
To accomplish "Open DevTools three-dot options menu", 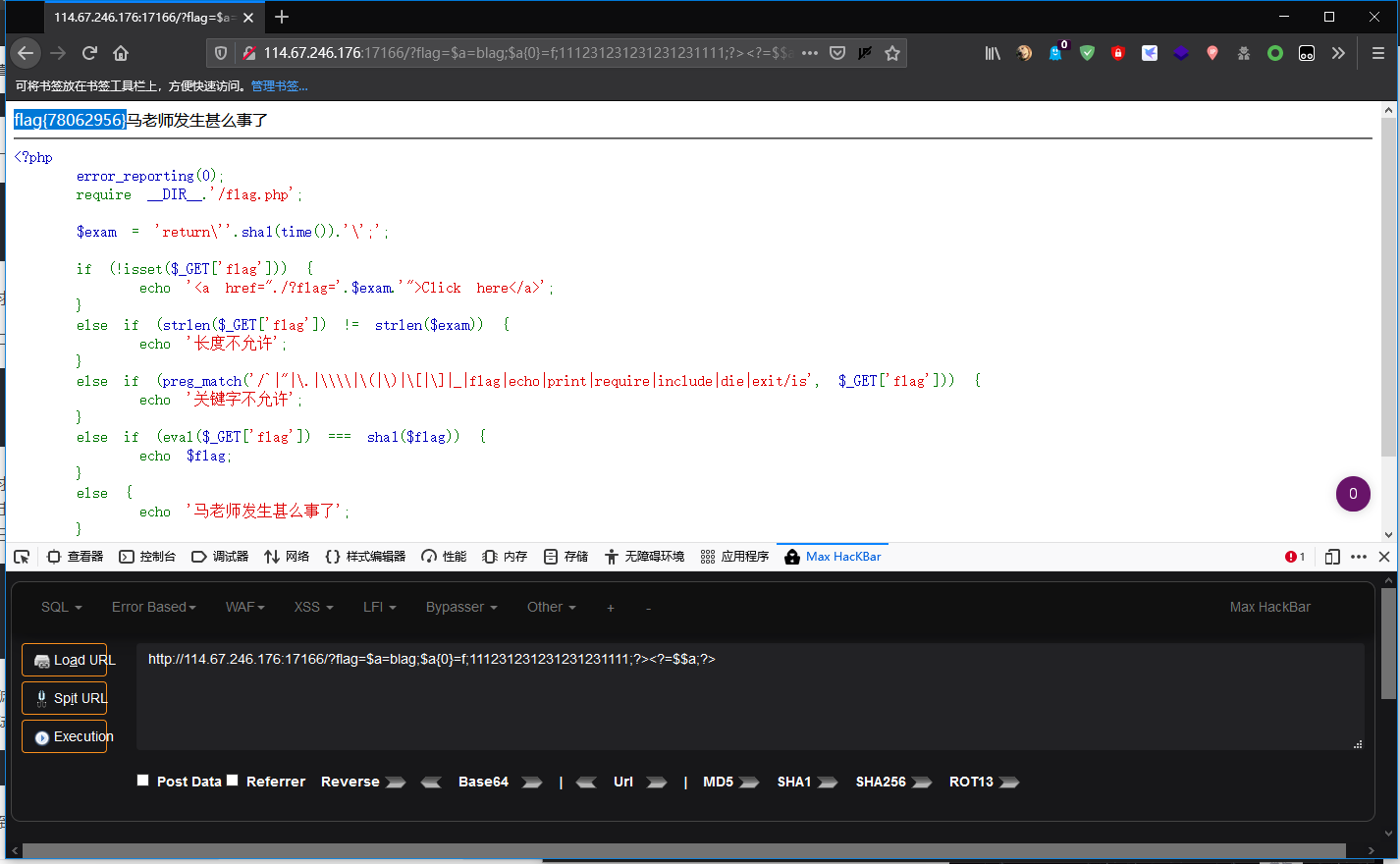I will coord(1359,557).
